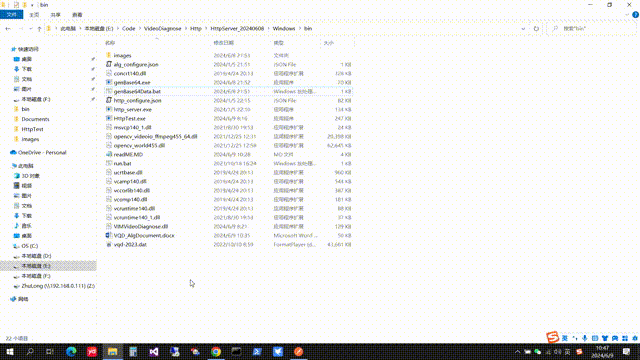Open address bar history dropdown
The image size is (640, 360).
523,29
